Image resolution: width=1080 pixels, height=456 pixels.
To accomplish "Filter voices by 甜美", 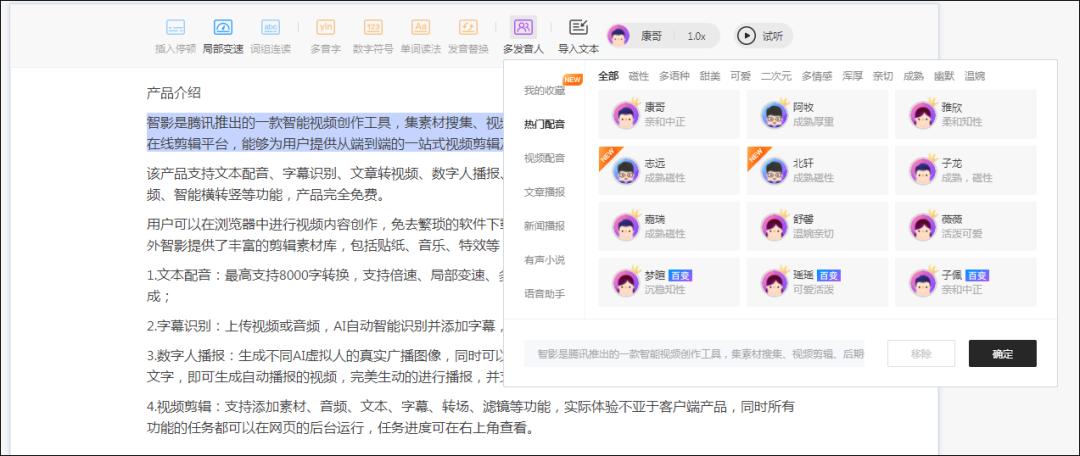I will pos(709,76).
